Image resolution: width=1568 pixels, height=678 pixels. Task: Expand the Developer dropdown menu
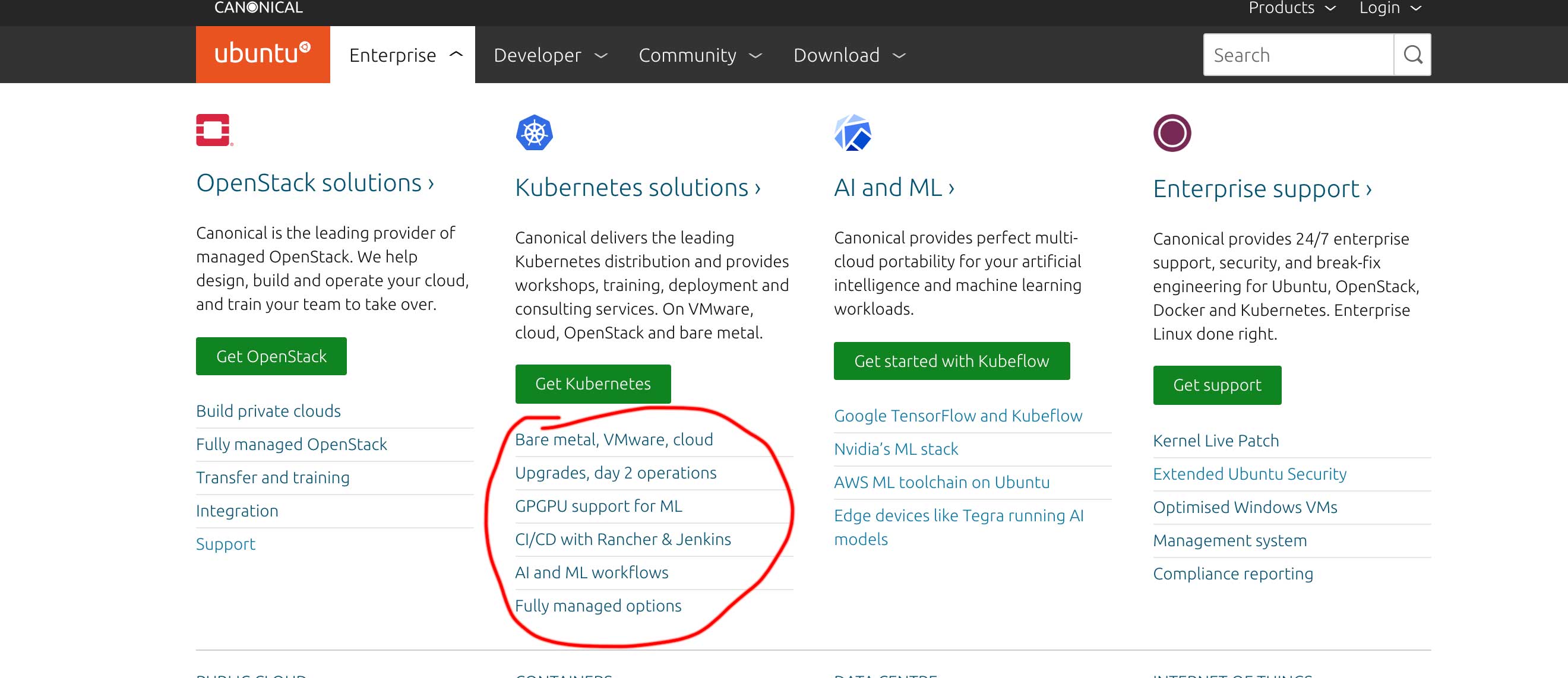click(549, 55)
